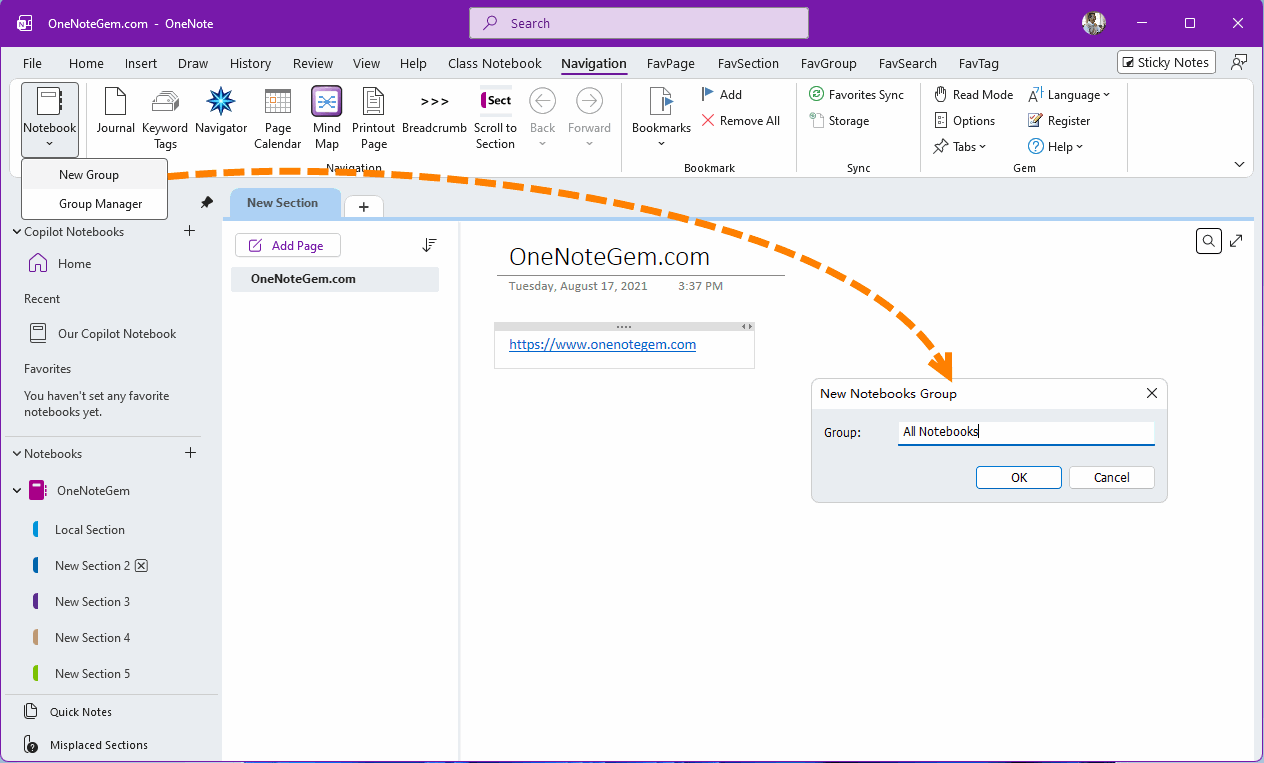Add a new section tab
1264x763 pixels.
tap(364, 206)
